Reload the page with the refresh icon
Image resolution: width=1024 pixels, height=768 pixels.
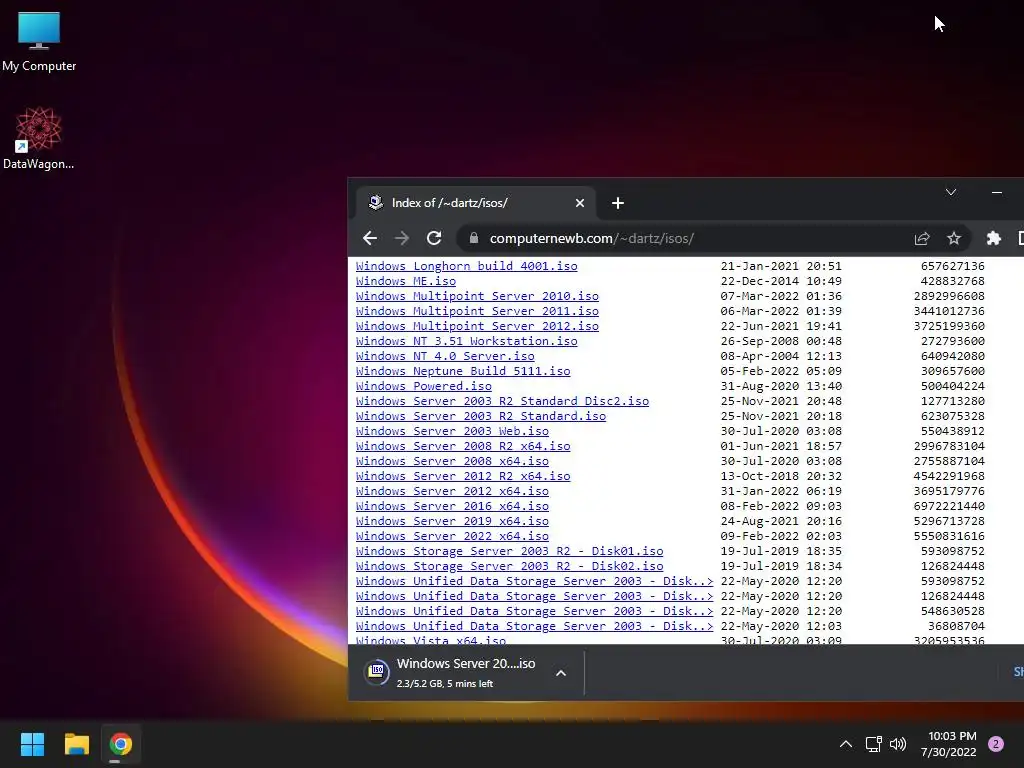pyautogui.click(x=434, y=238)
